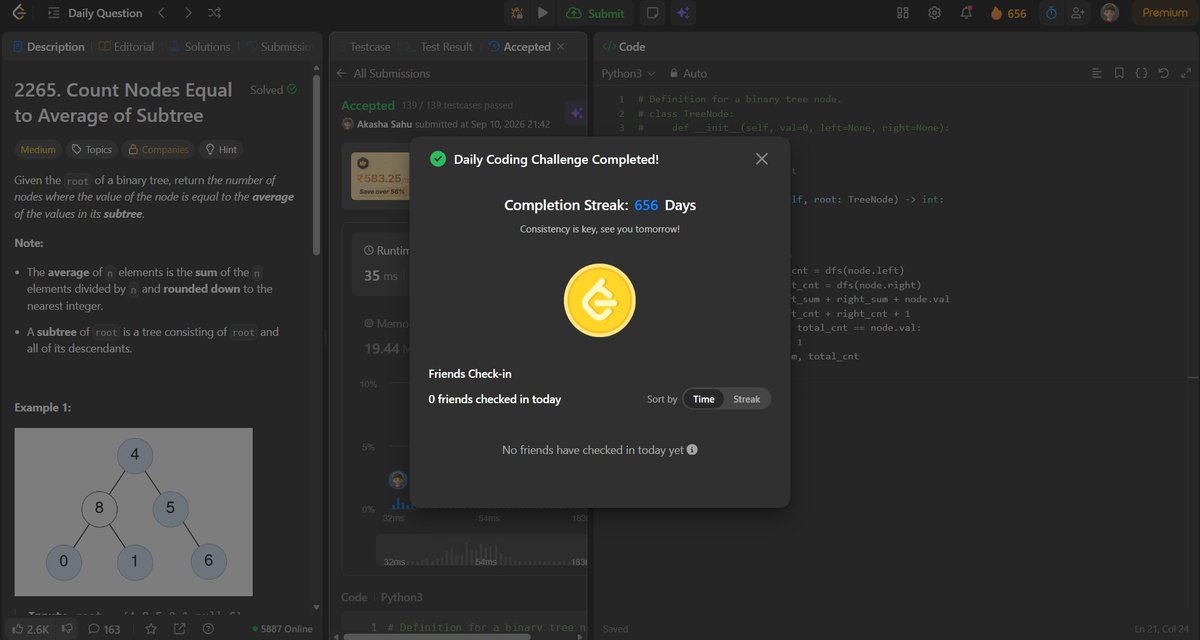Click the Solved status label
The width and height of the screenshot is (1200, 640).
click(x=273, y=90)
